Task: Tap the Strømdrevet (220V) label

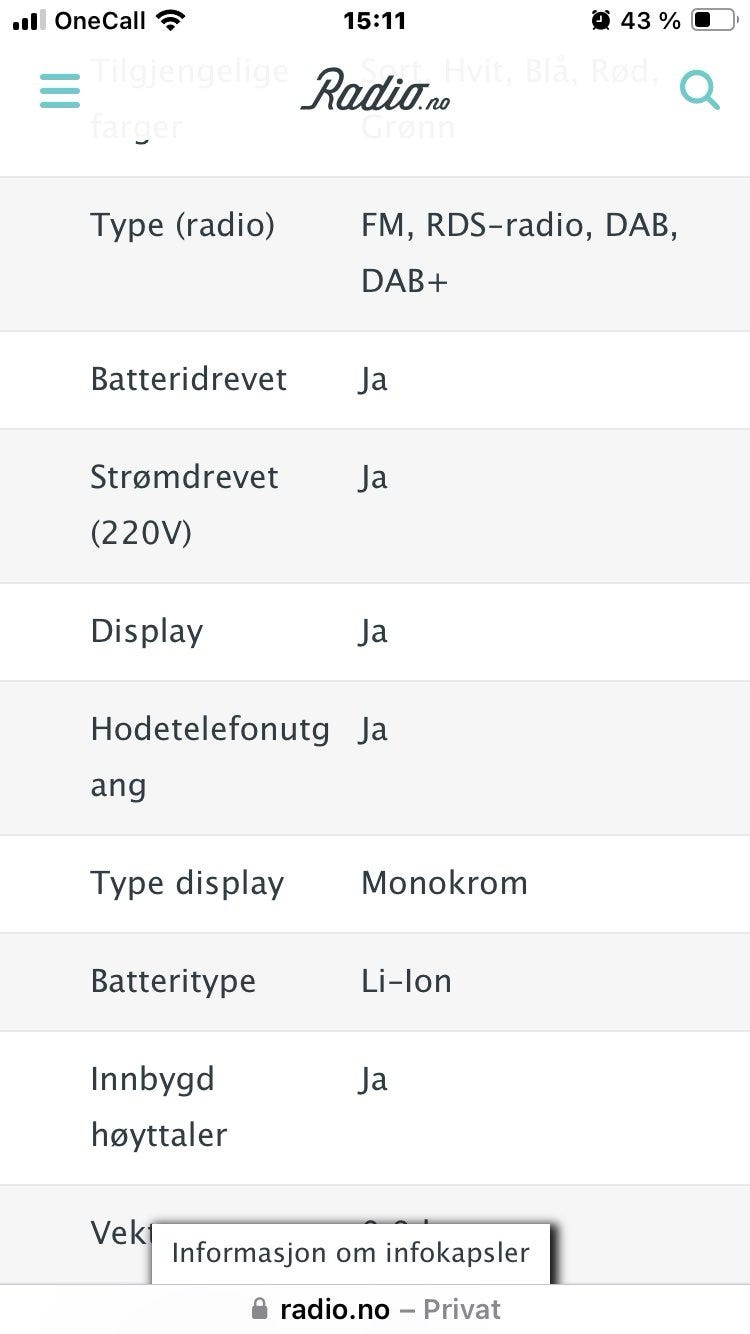Action: pos(185,505)
